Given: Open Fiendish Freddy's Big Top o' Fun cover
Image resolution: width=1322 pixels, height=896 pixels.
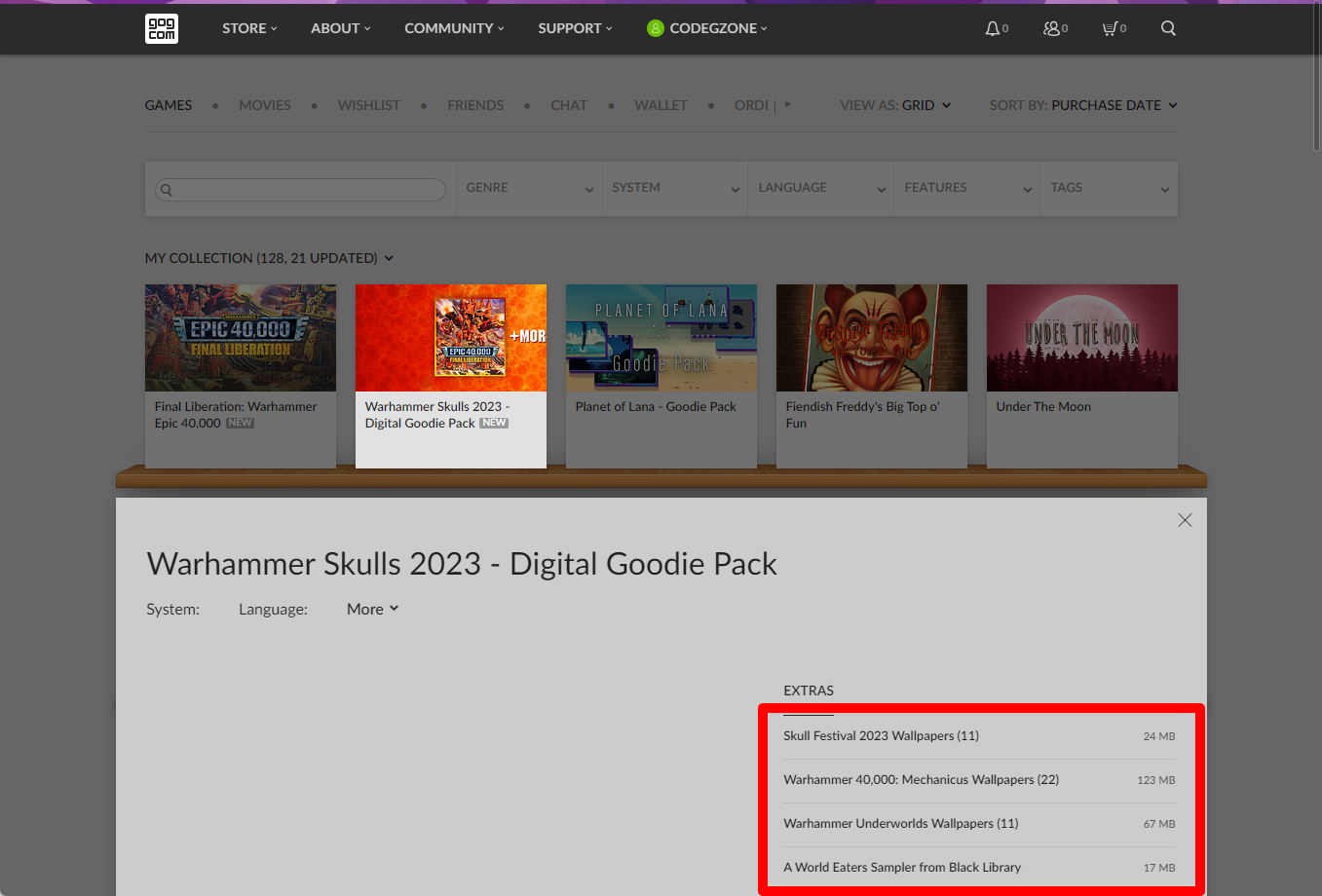Looking at the screenshot, I should [872, 338].
